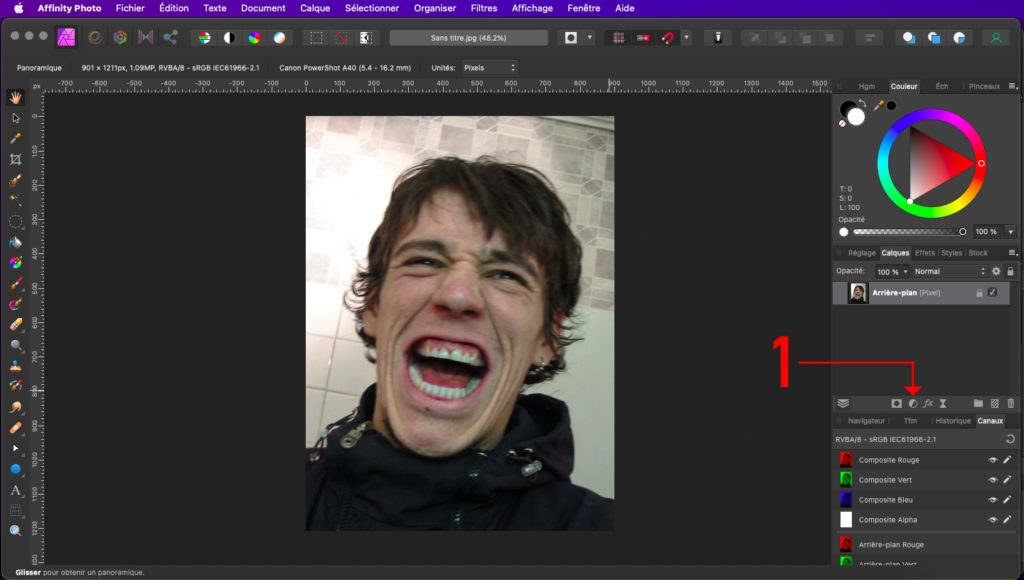This screenshot has height=580, width=1024.
Task: Open the Filtres menu
Action: coord(484,8)
